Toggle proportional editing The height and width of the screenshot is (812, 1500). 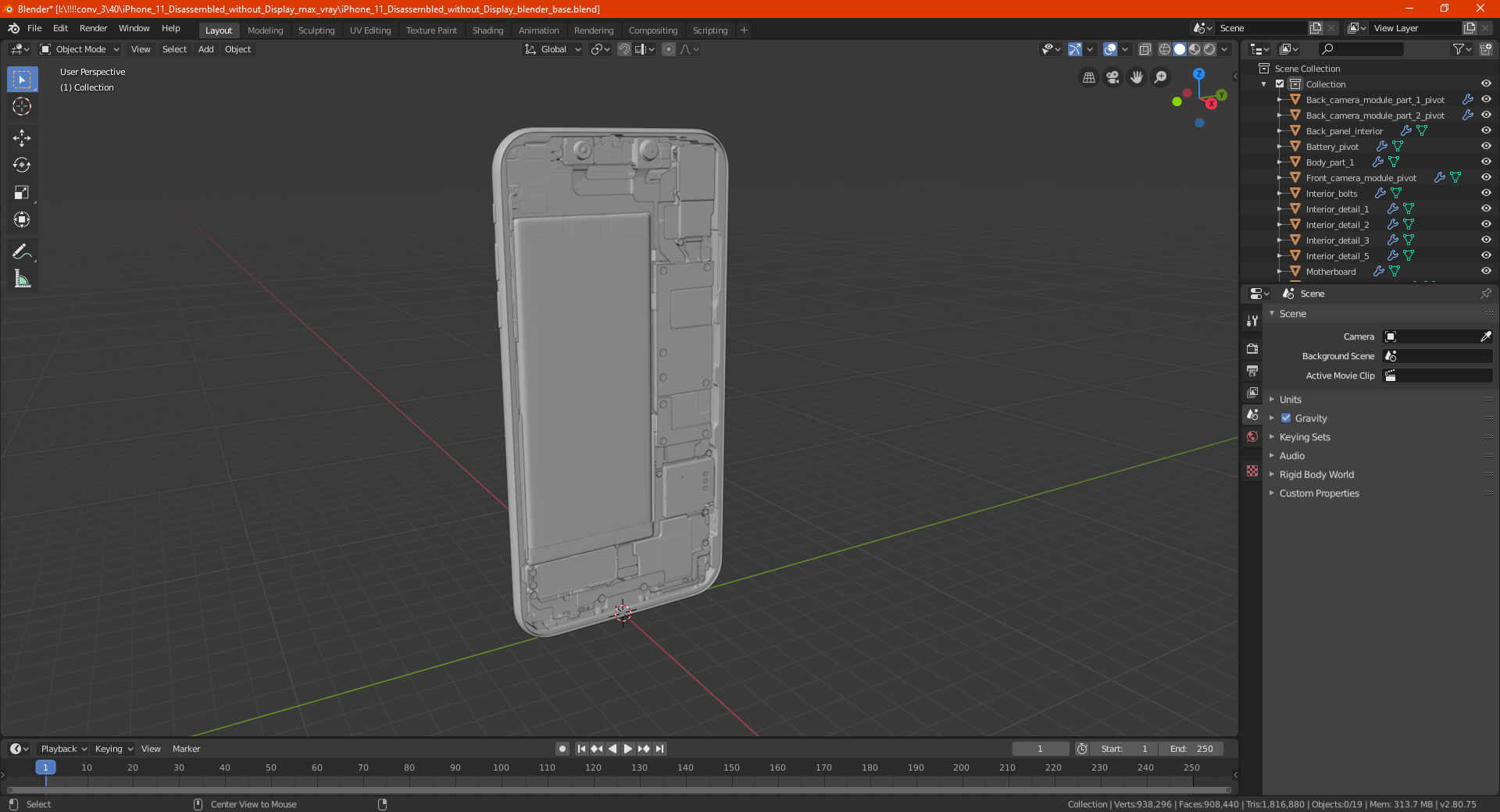pyautogui.click(x=668, y=49)
